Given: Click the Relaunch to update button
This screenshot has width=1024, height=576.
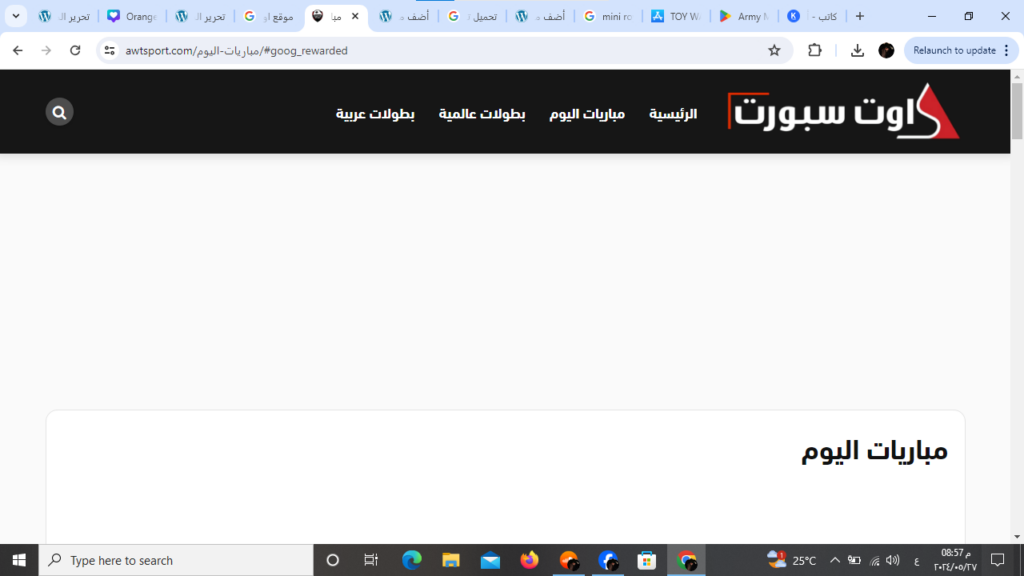Looking at the screenshot, I should click(x=954, y=50).
